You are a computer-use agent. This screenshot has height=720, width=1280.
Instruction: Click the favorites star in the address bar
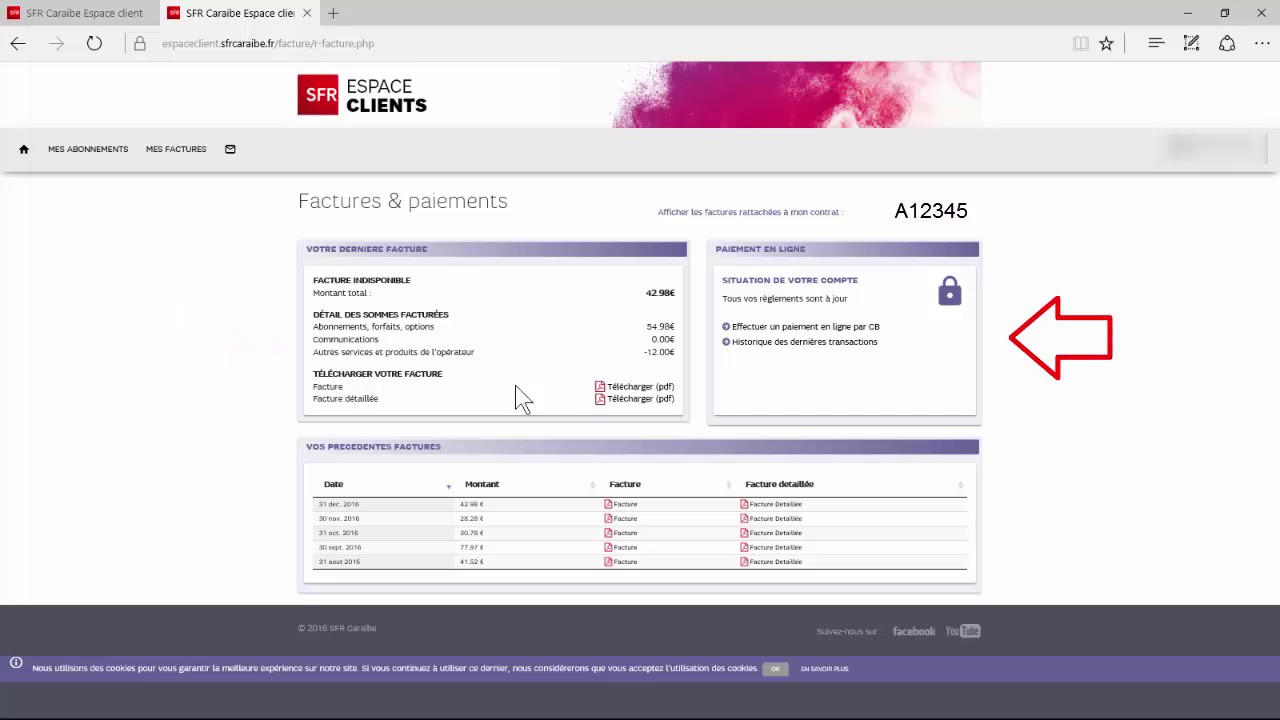[x=1106, y=43]
